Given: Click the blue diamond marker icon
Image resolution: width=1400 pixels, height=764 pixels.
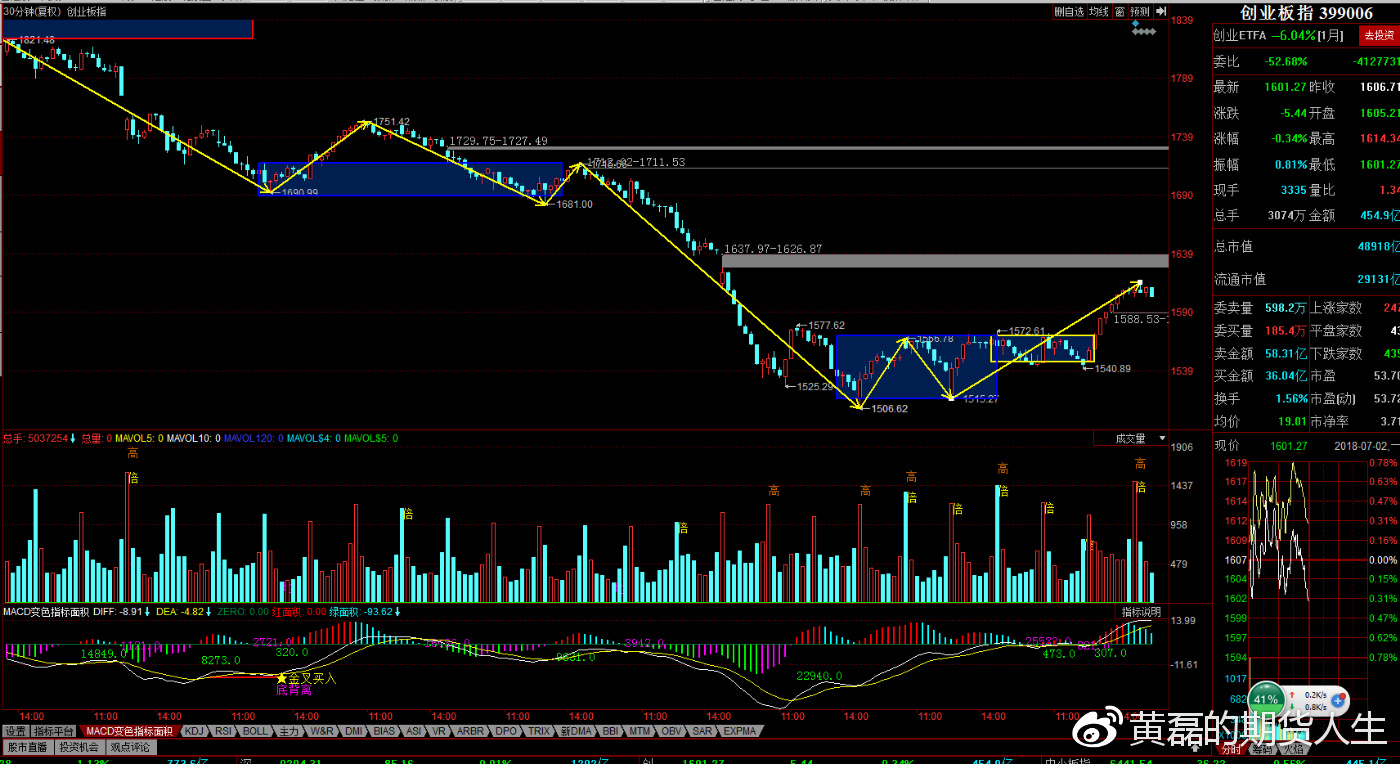Looking at the screenshot, I should click(1135, 23).
